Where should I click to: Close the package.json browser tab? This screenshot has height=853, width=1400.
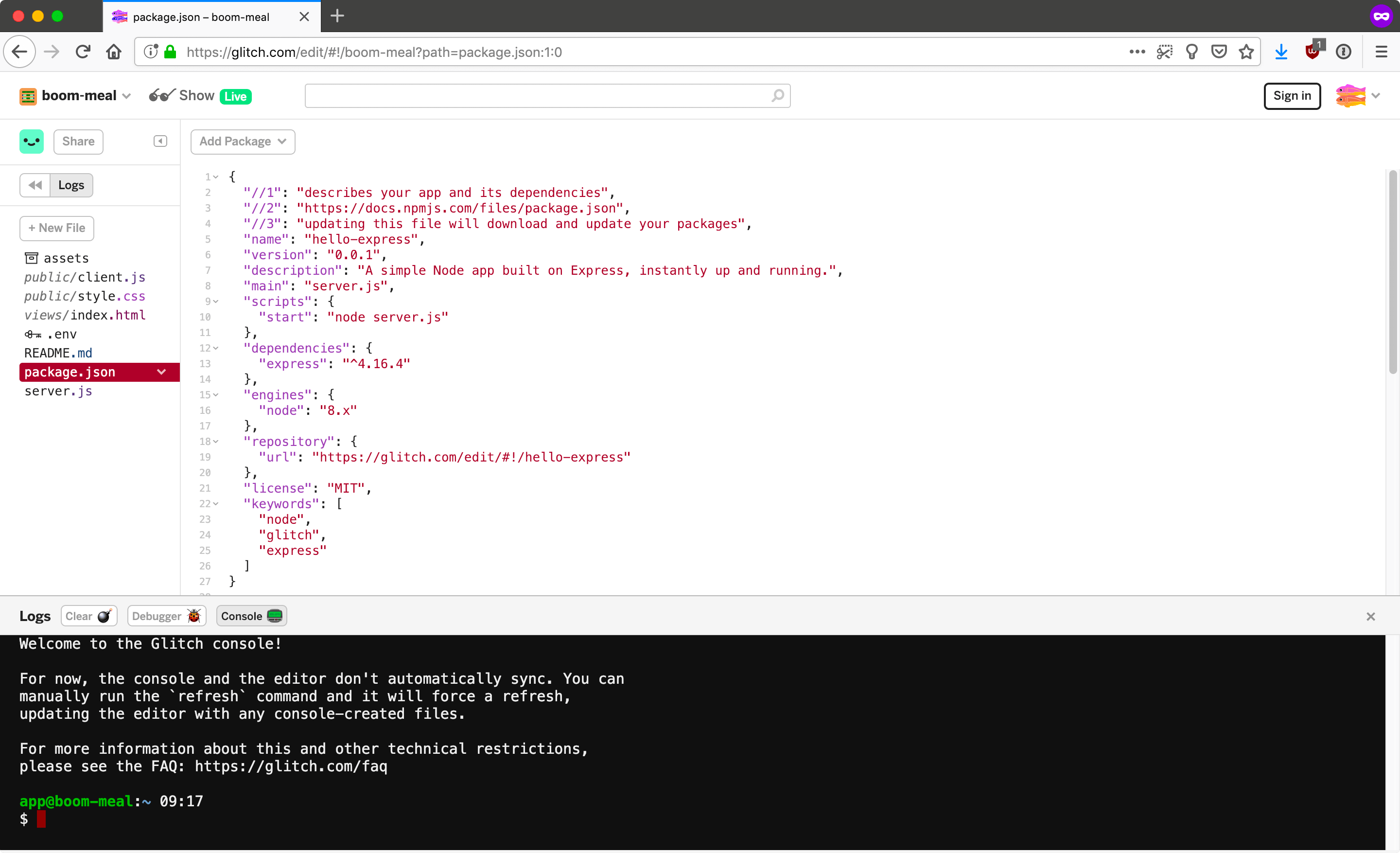coord(304,17)
